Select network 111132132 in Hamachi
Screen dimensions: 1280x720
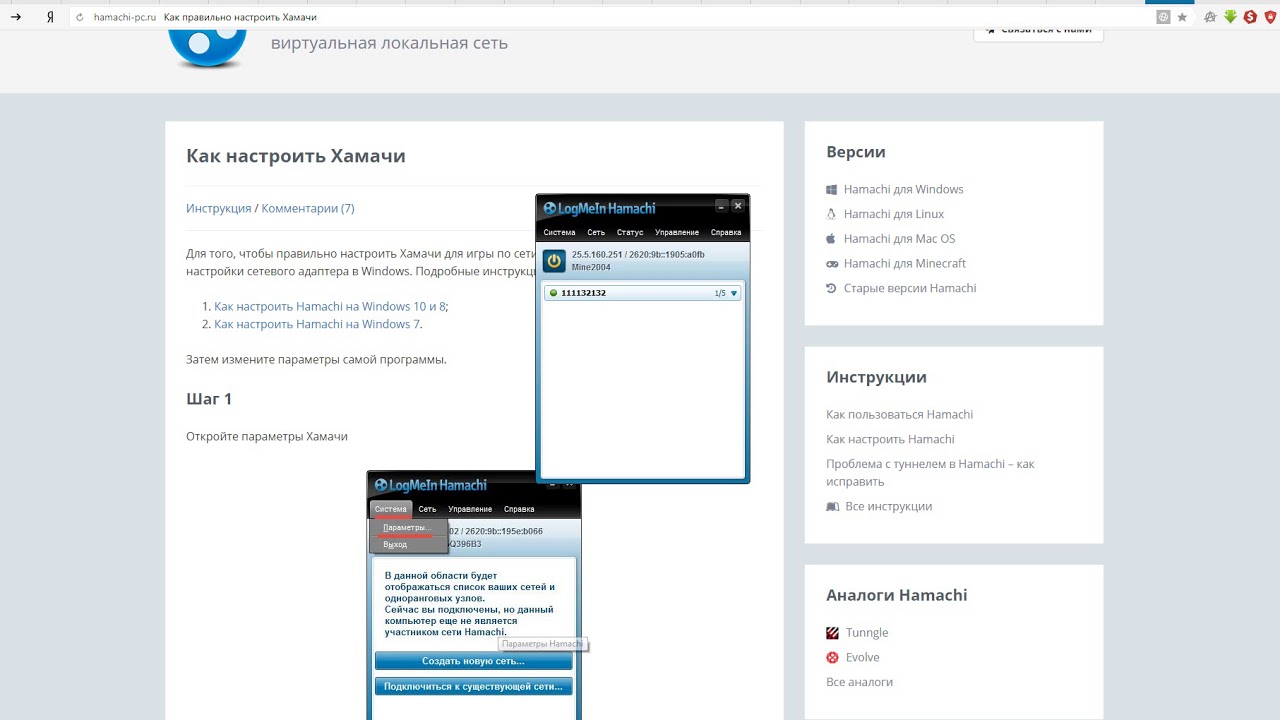click(643, 293)
